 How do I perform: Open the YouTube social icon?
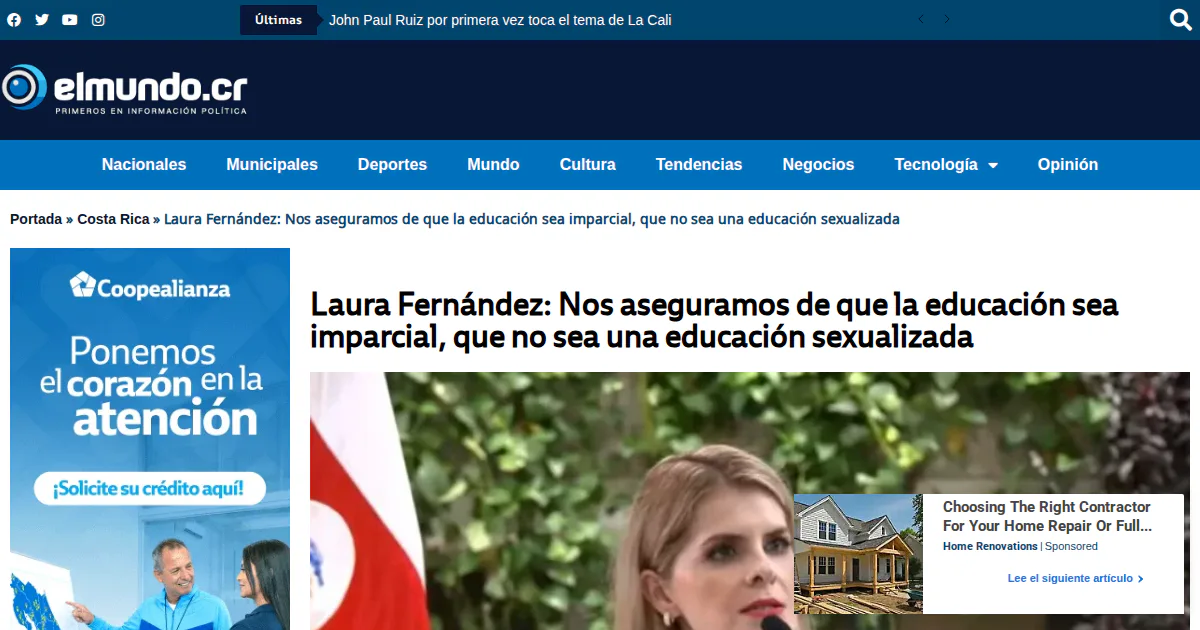click(70, 20)
